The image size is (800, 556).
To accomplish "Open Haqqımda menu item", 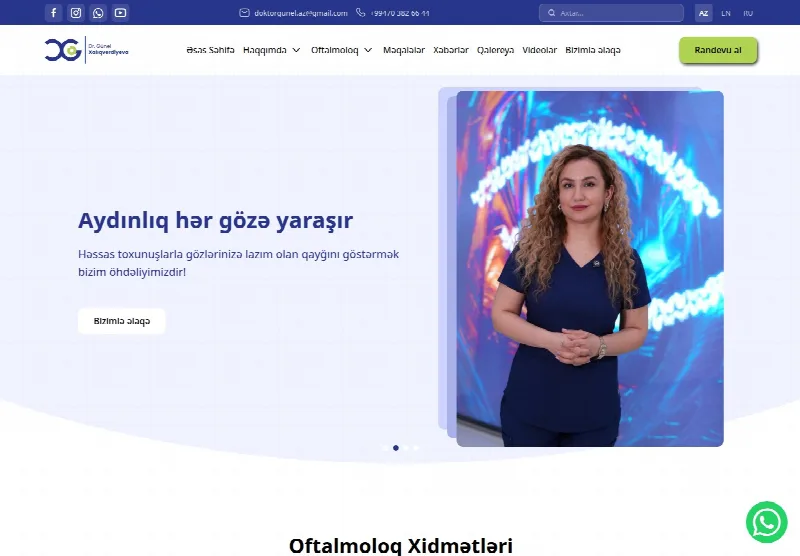I will [x=265, y=50].
